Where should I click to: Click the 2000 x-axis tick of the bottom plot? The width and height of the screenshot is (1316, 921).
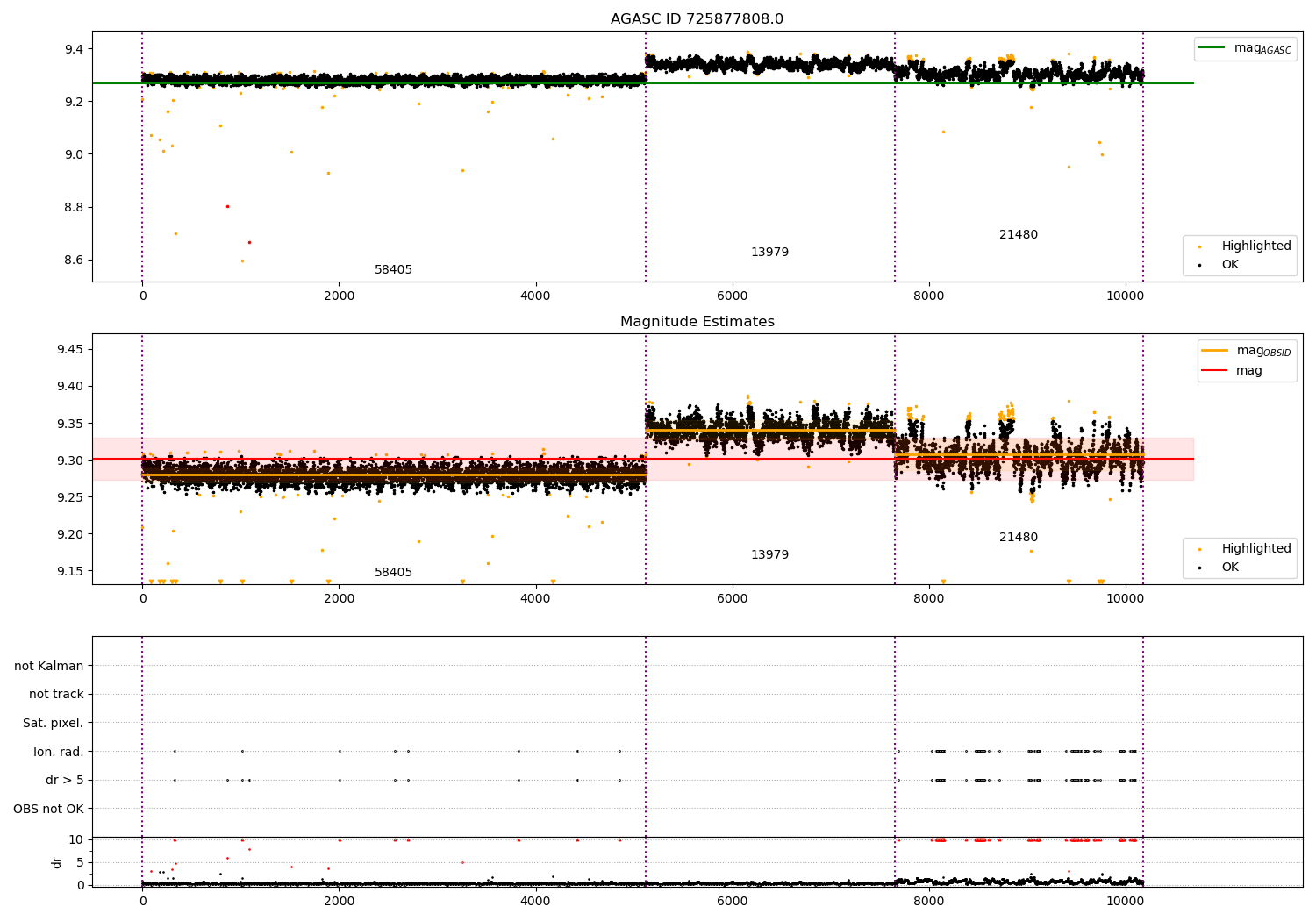(339, 902)
